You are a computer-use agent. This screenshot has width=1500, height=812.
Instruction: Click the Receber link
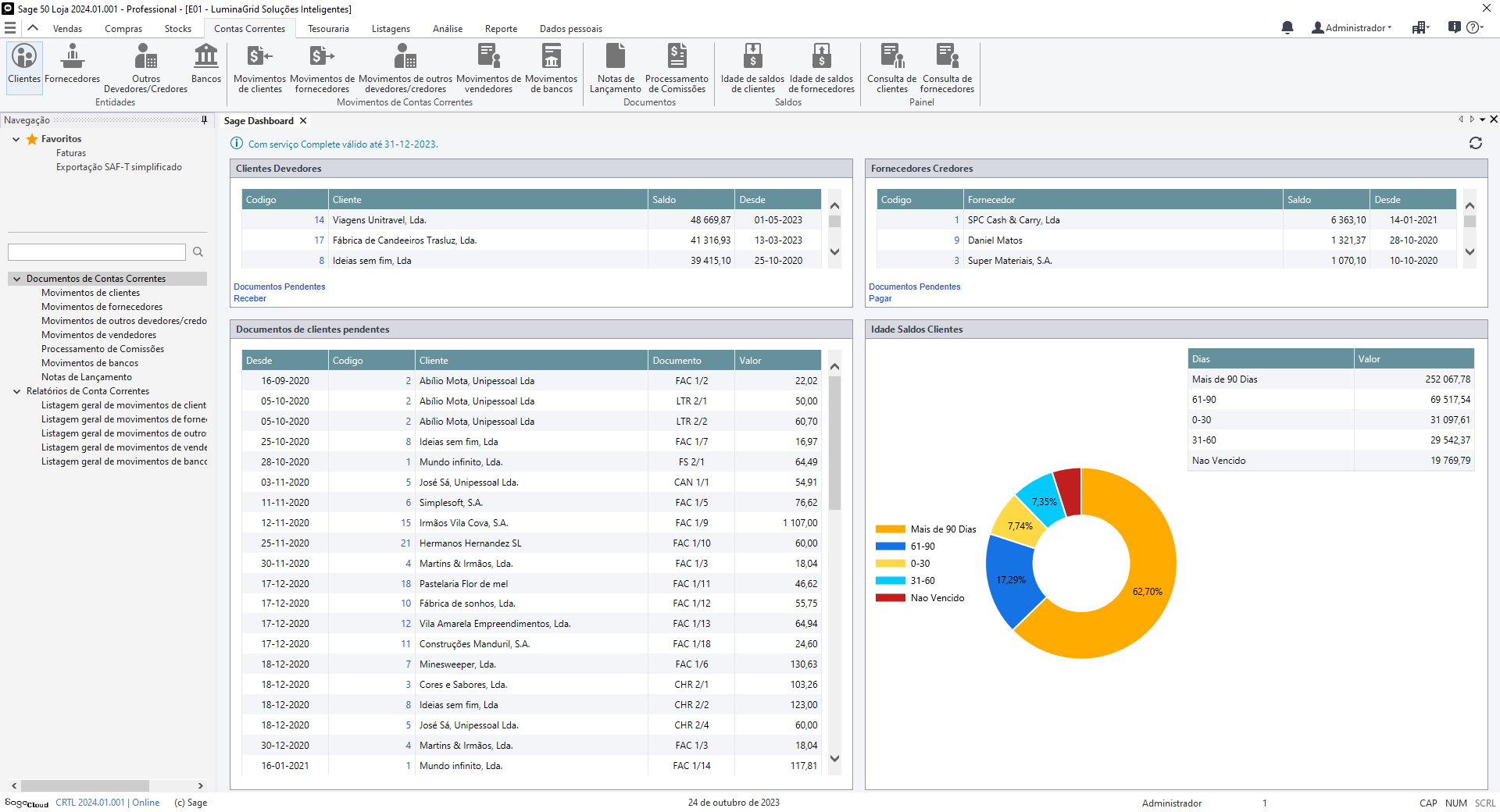pyautogui.click(x=250, y=298)
